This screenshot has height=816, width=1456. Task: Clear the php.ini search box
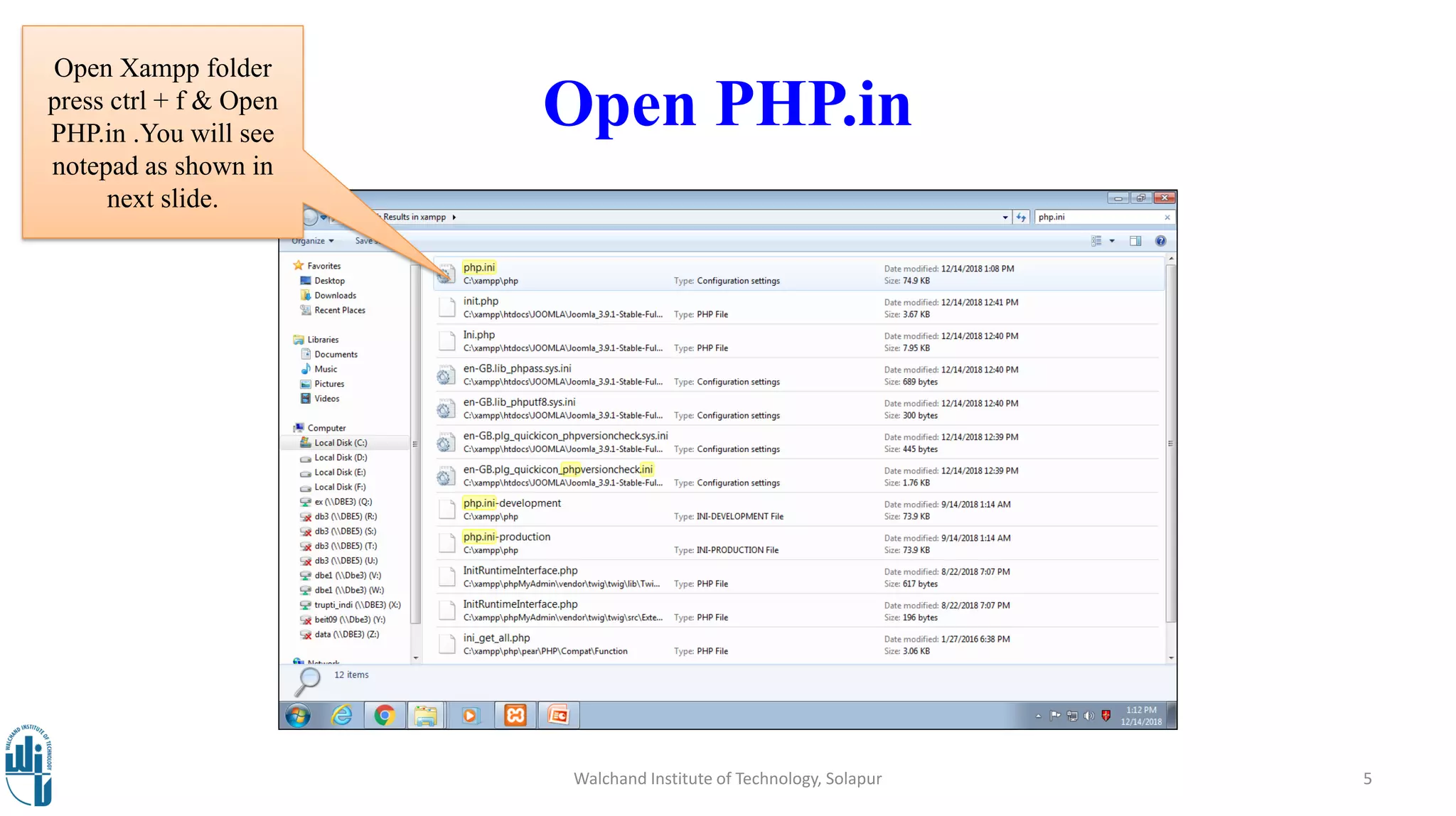tap(1167, 218)
